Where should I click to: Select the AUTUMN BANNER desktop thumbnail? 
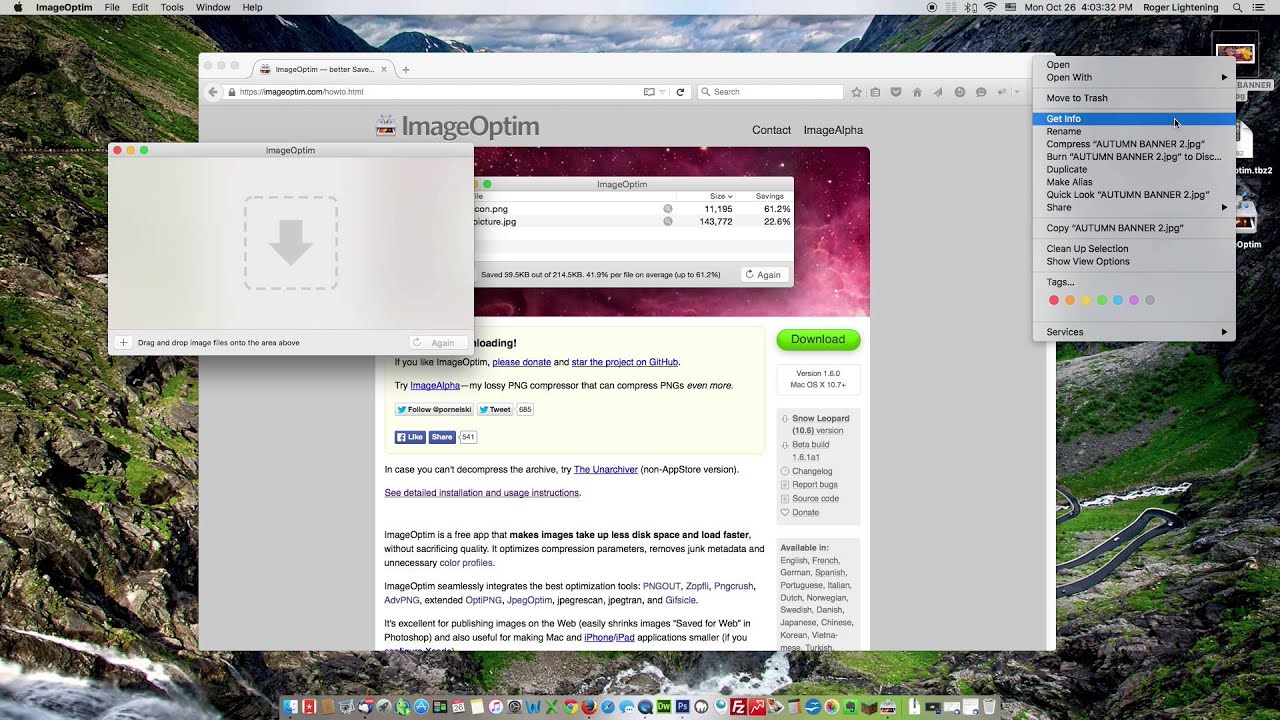coord(1236,53)
